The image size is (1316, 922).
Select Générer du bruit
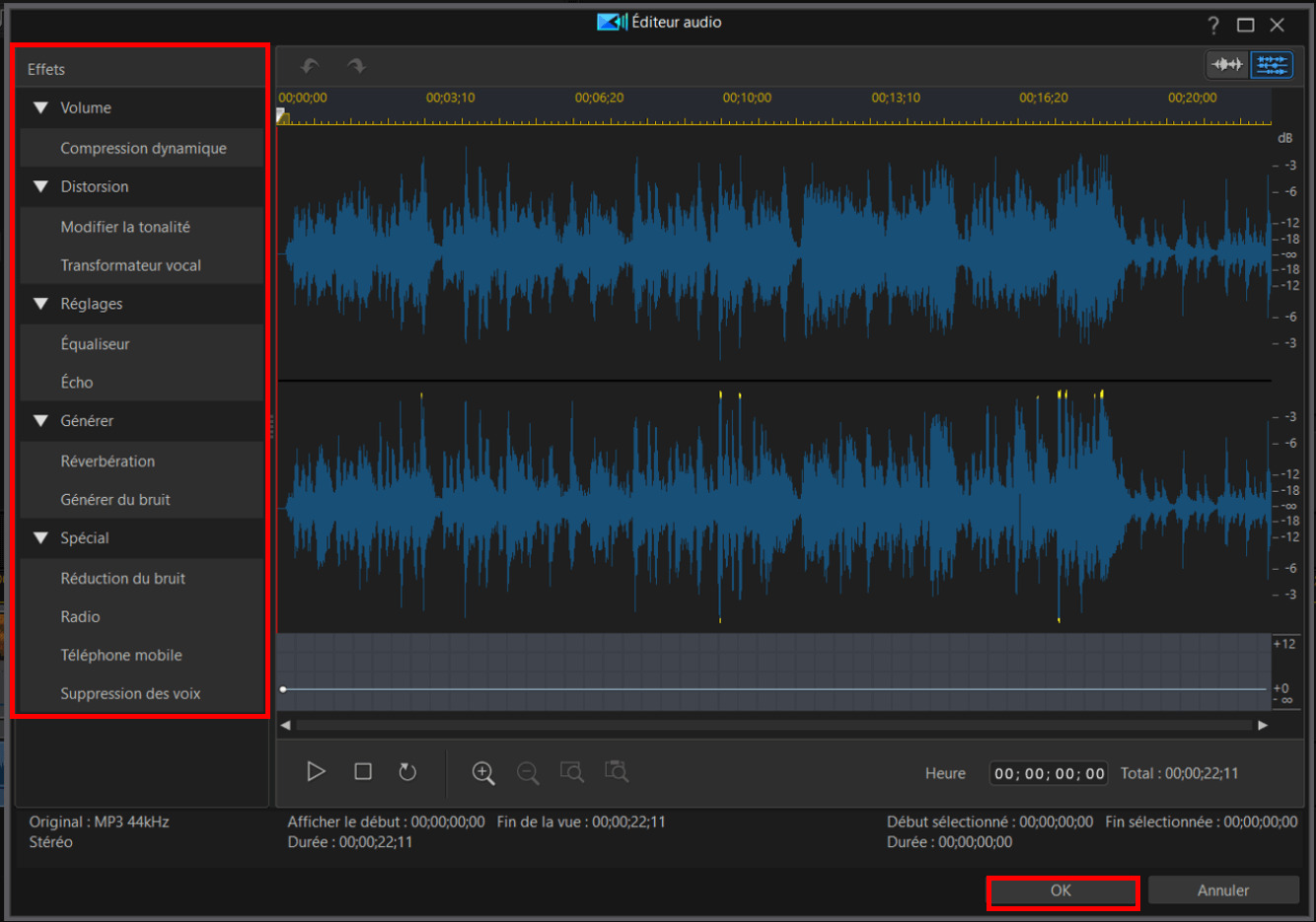tap(142, 500)
